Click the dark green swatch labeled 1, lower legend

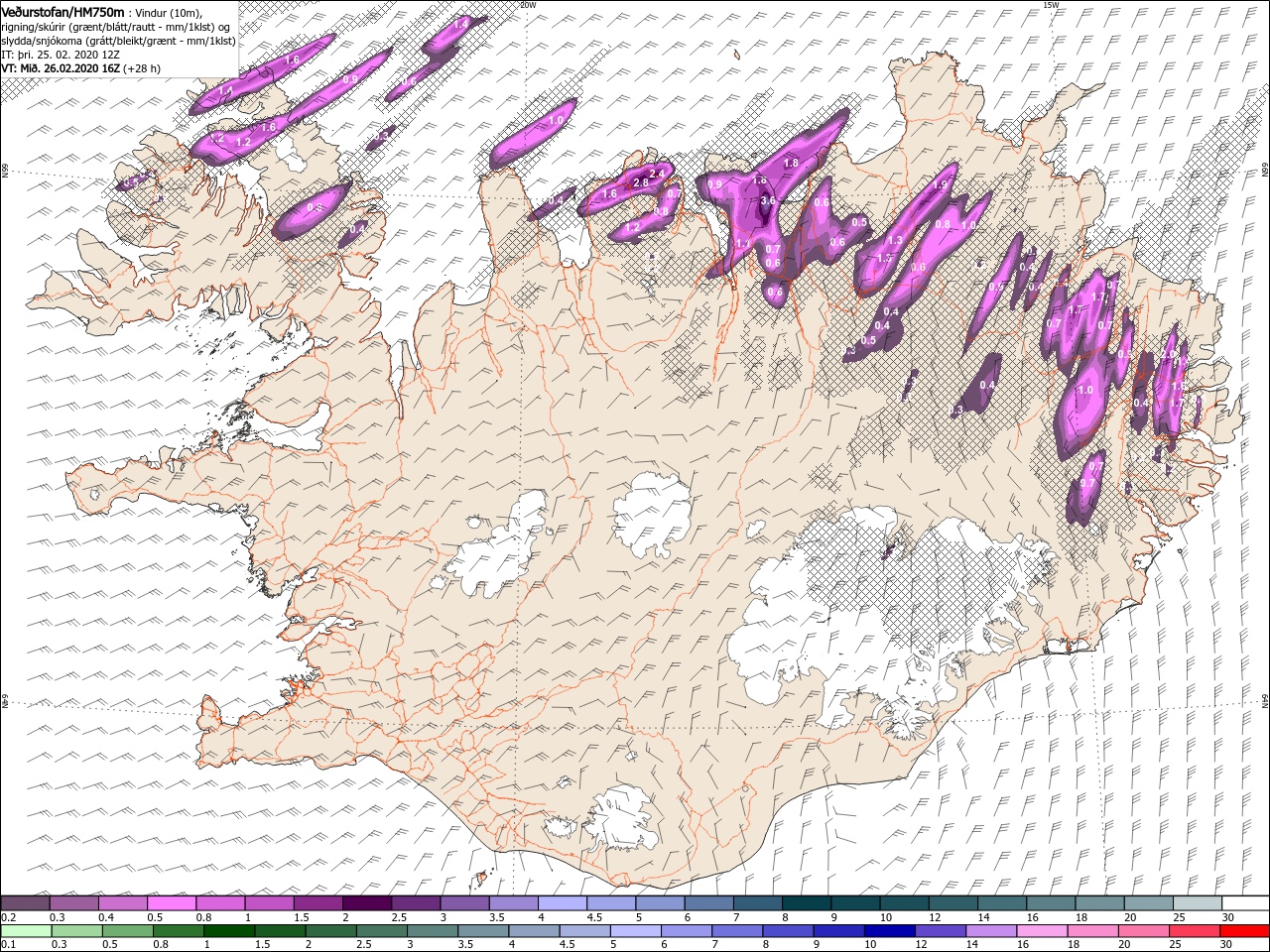(228, 930)
